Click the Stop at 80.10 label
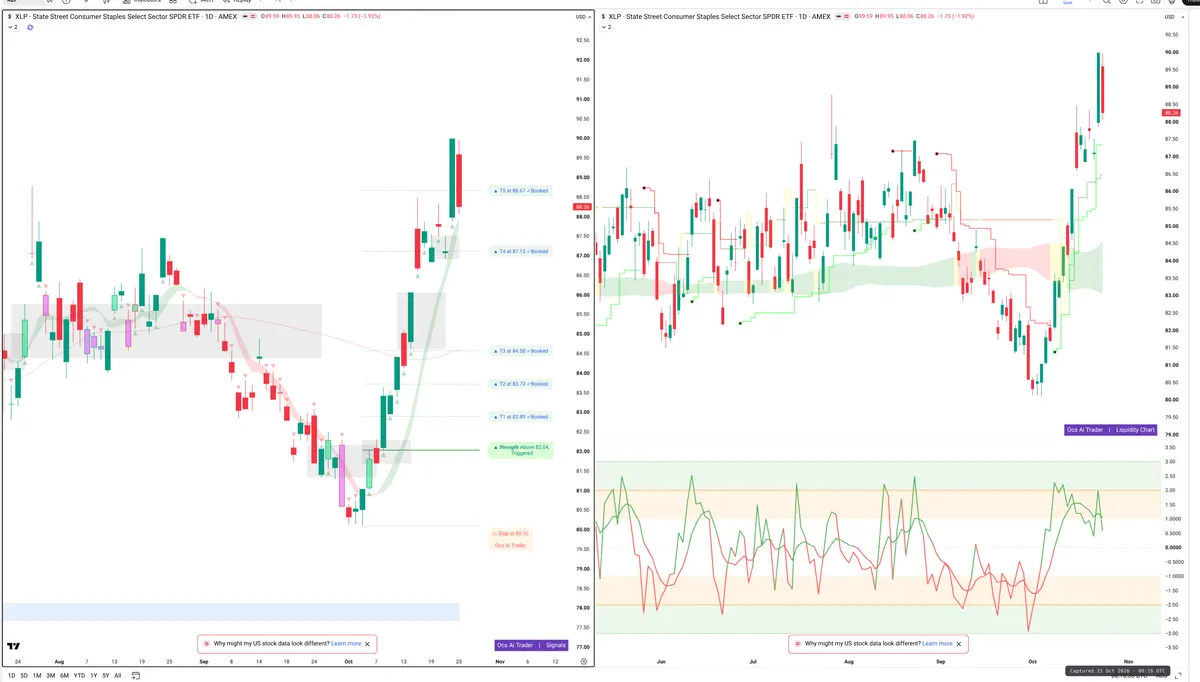 [x=510, y=533]
